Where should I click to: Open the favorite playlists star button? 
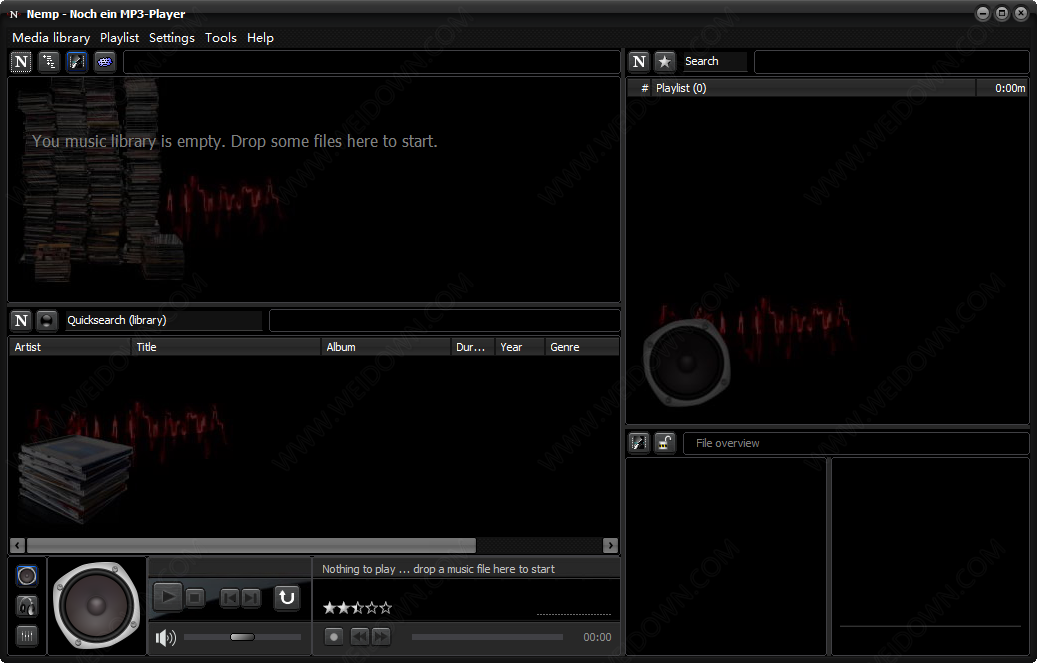click(x=665, y=62)
